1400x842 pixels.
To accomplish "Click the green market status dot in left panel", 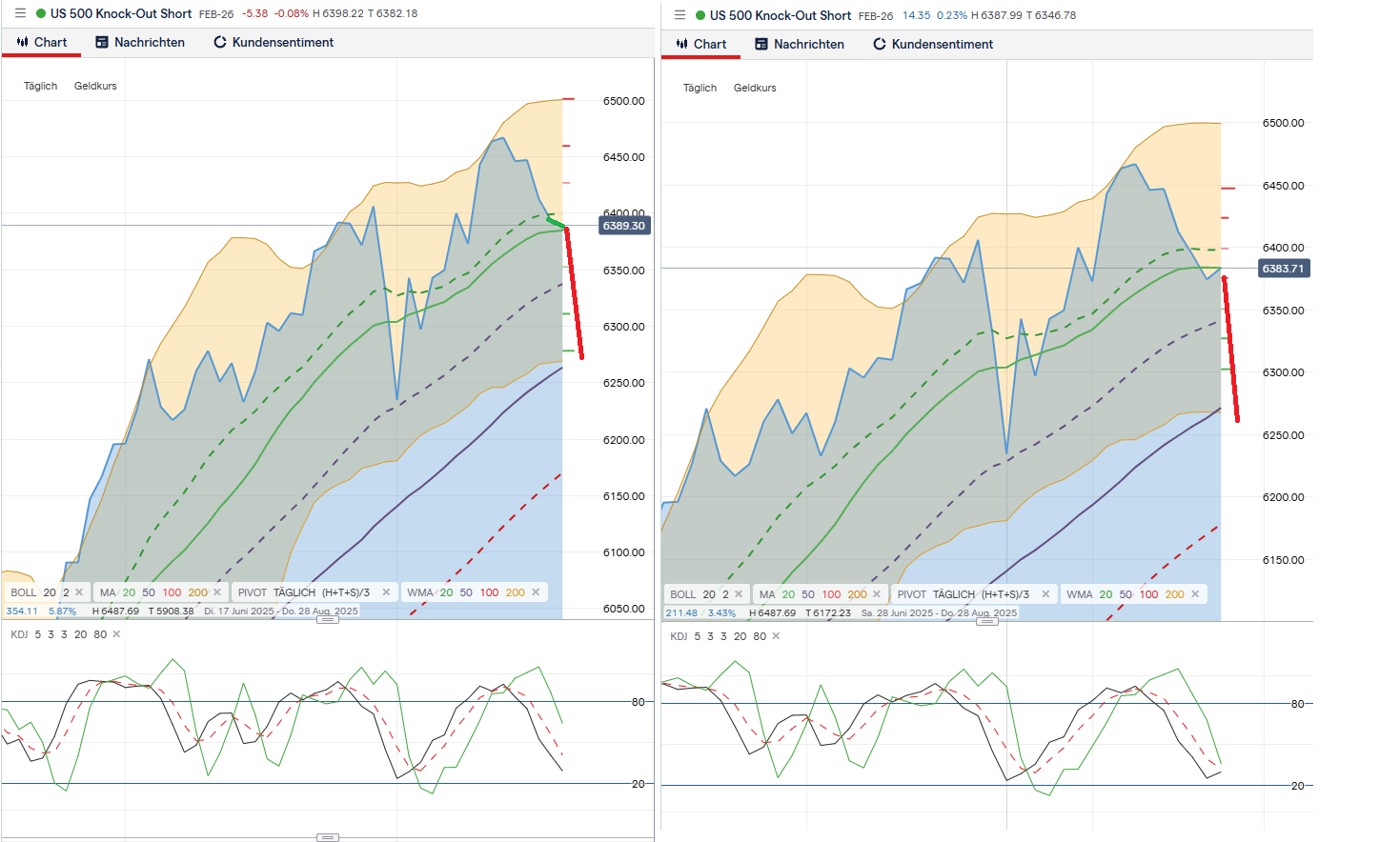I will (41, 13).
